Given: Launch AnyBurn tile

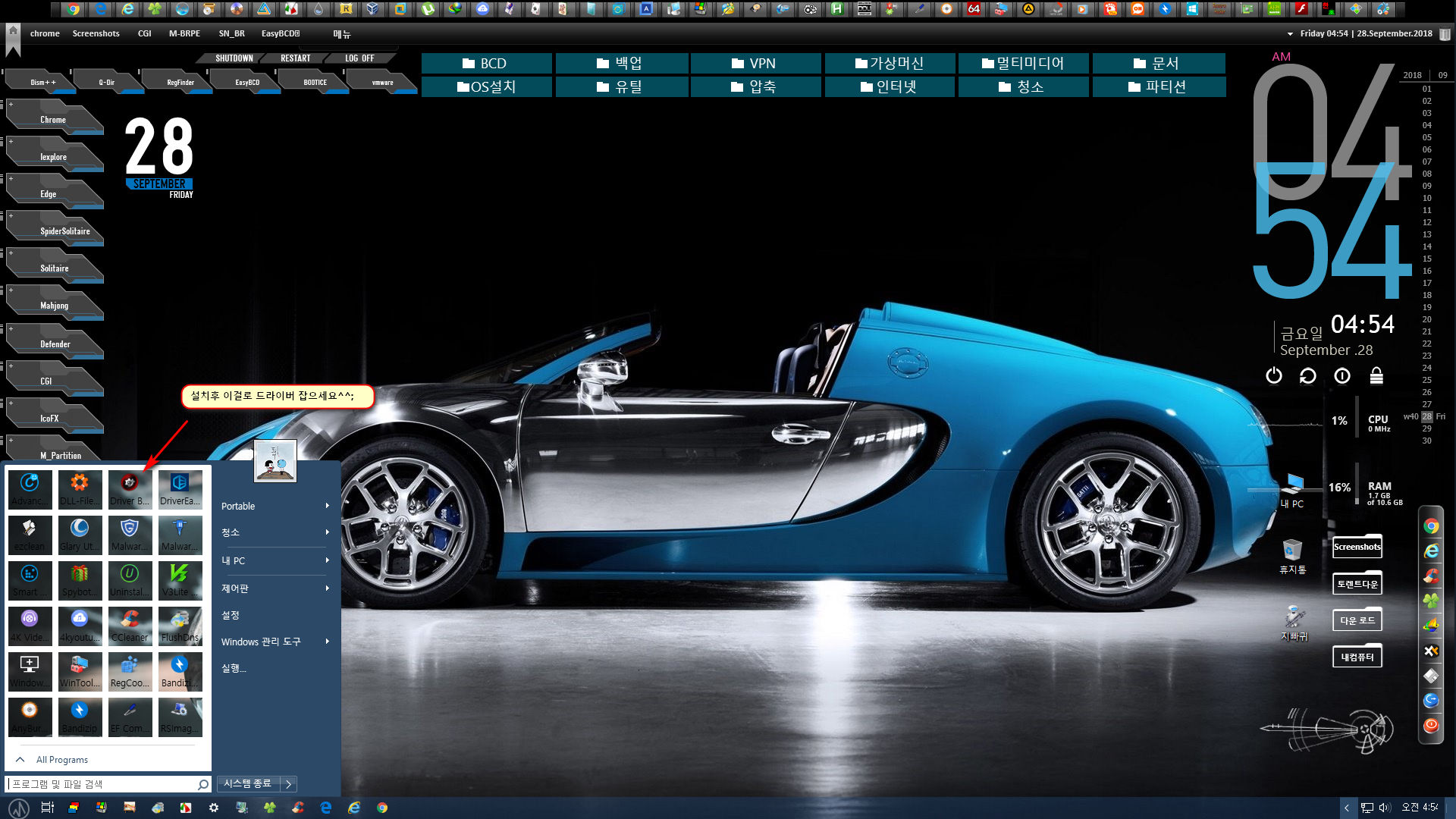Looking at the screenshot, I should [30, 717].
